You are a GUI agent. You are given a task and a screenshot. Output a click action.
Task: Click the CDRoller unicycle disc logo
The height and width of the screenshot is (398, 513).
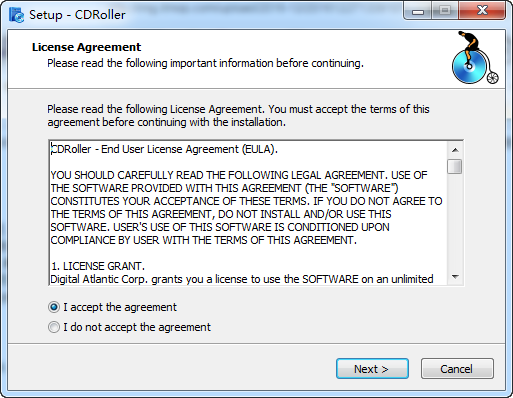pyautogui.click(x=475, y=57)
